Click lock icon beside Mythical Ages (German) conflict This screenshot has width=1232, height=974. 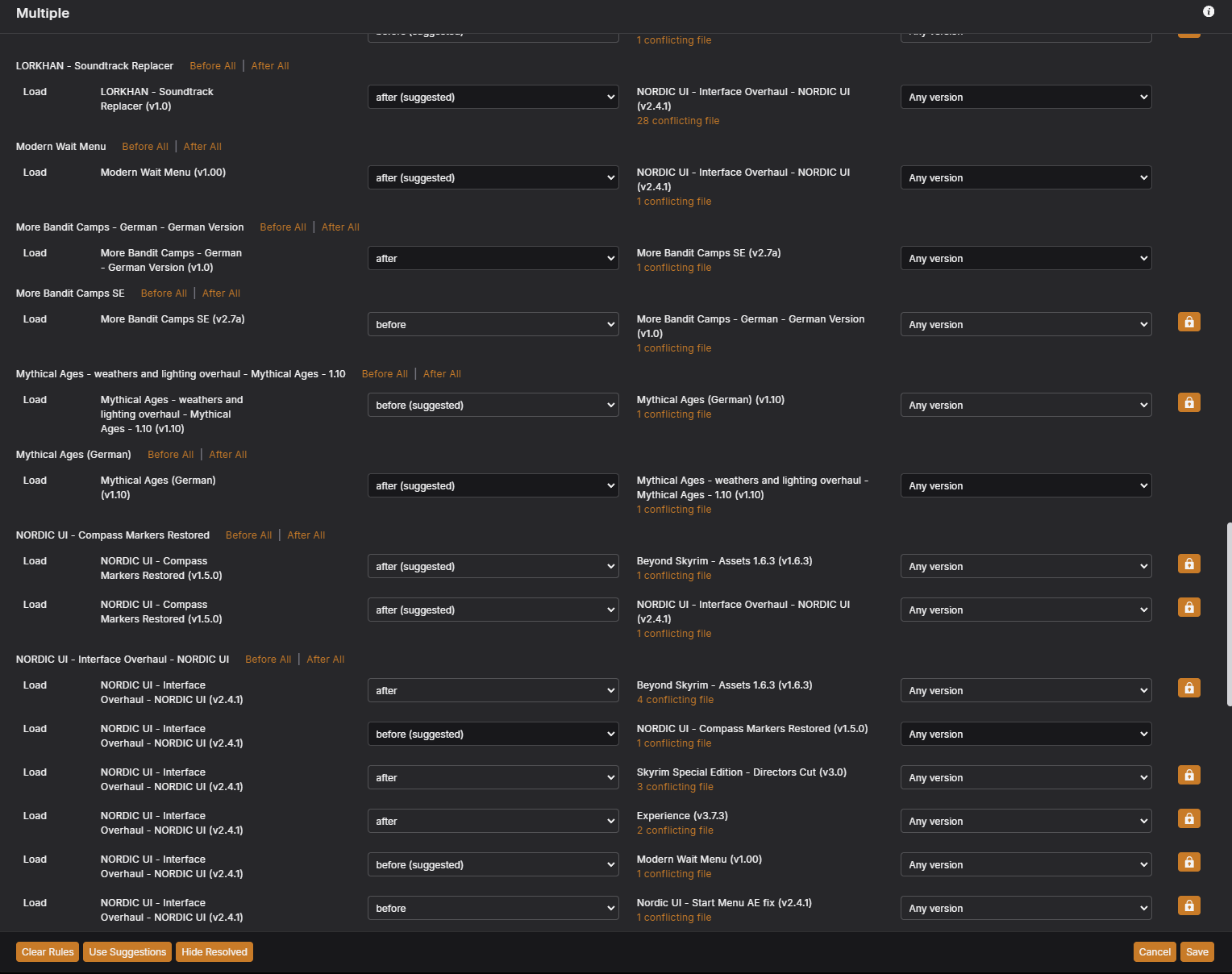pyautogui.click(x=1188, y=402)
